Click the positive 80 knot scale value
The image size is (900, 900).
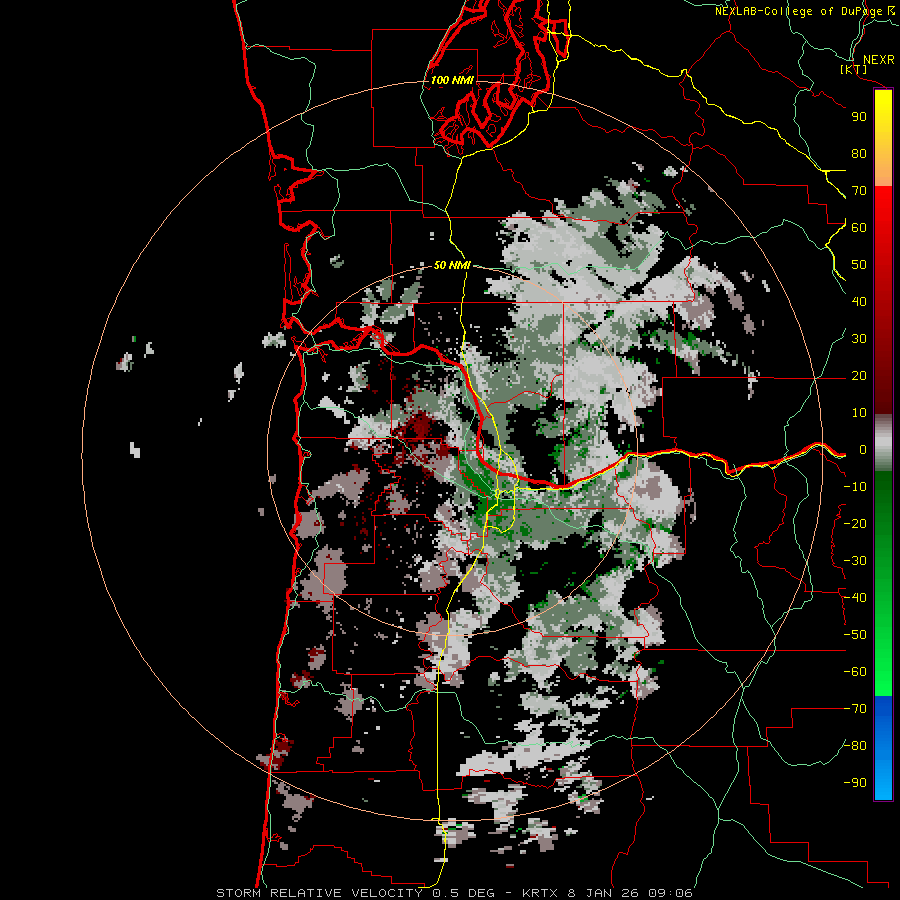[859, 153]
